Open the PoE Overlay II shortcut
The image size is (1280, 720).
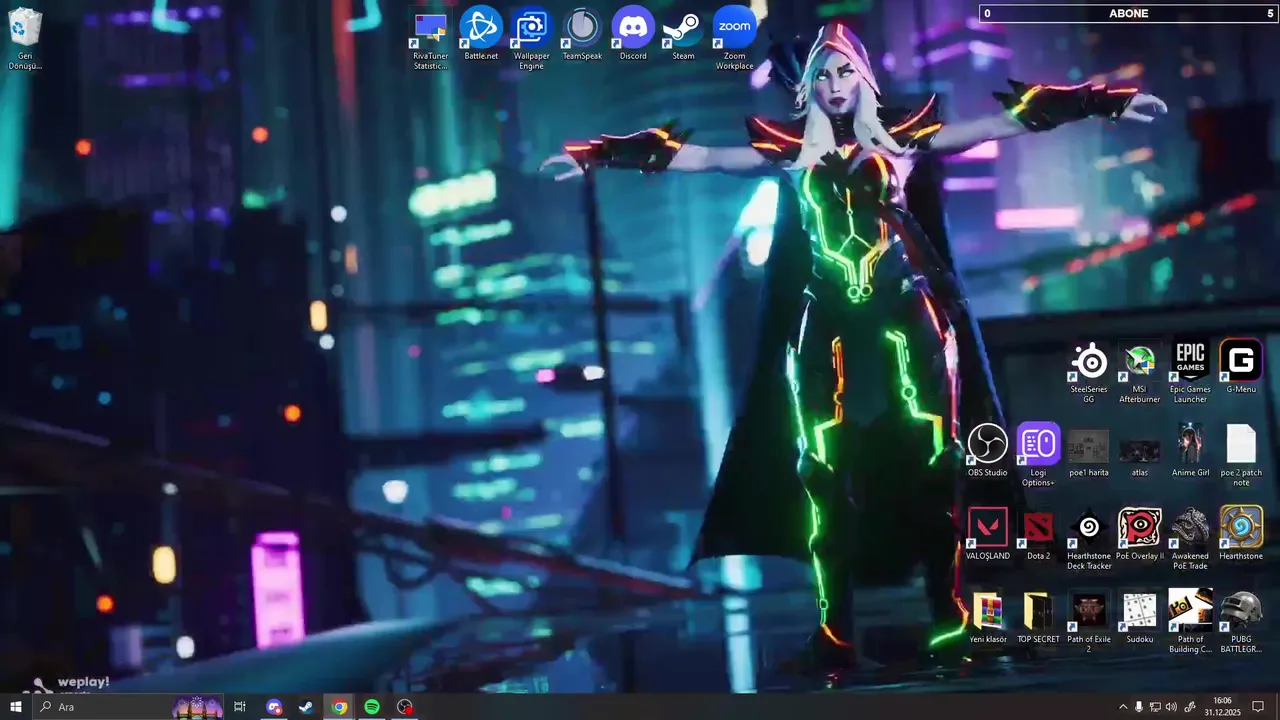tap(1139, 534)
